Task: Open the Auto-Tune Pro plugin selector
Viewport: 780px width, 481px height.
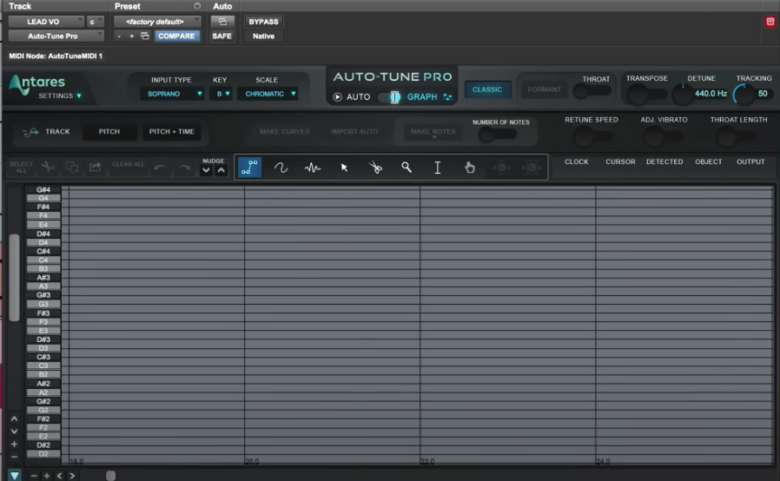Action: [56, 36]
